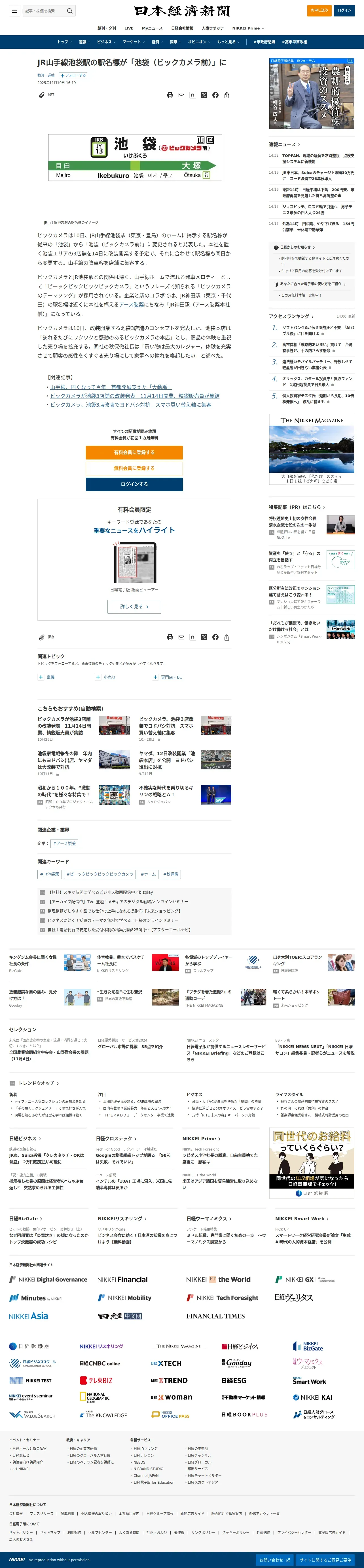
Task: Save article via header paperclip icon
Action: [41, 95]
